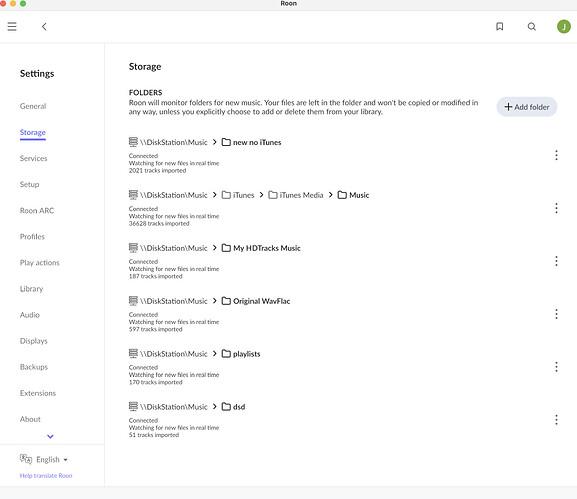The image size is (577, 499).
Task: Click folder icon next to dsd
Action: click(226, 407)
